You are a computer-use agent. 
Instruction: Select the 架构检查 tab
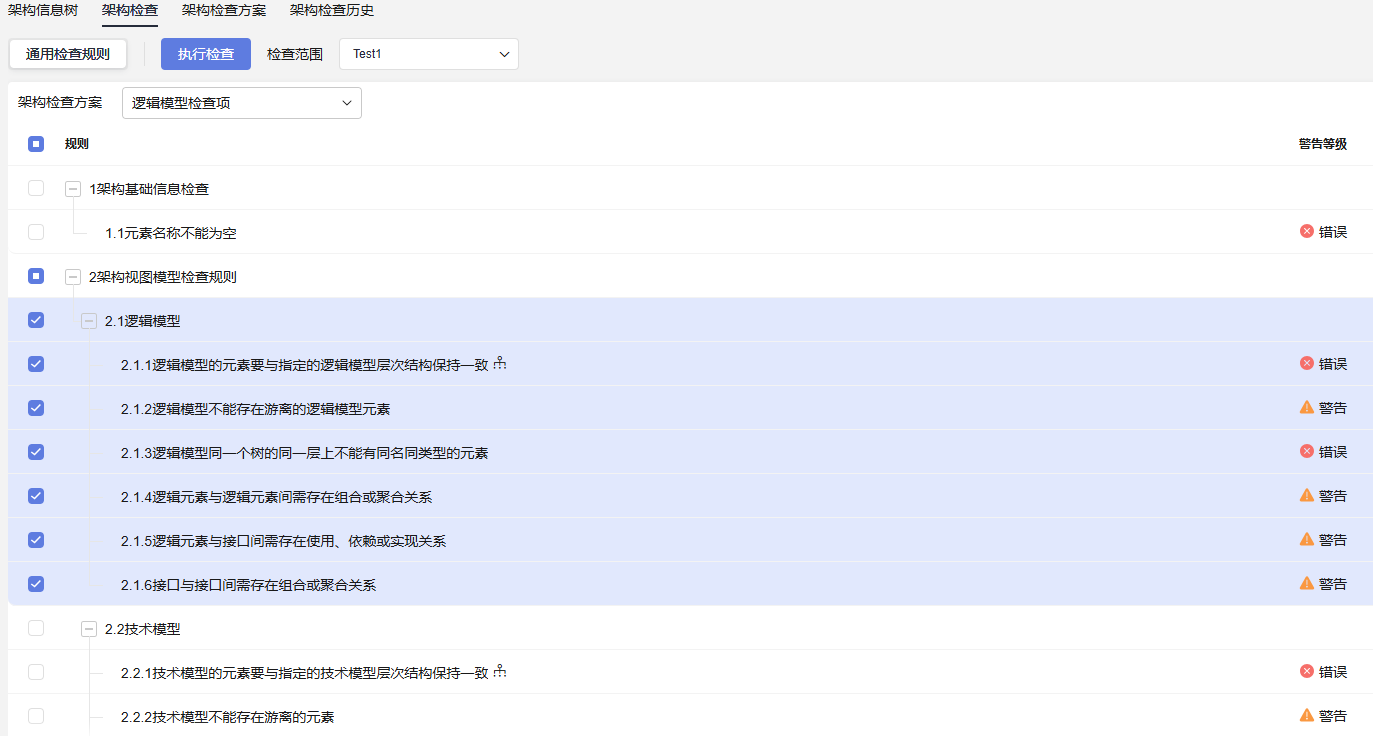coord(130,11)
